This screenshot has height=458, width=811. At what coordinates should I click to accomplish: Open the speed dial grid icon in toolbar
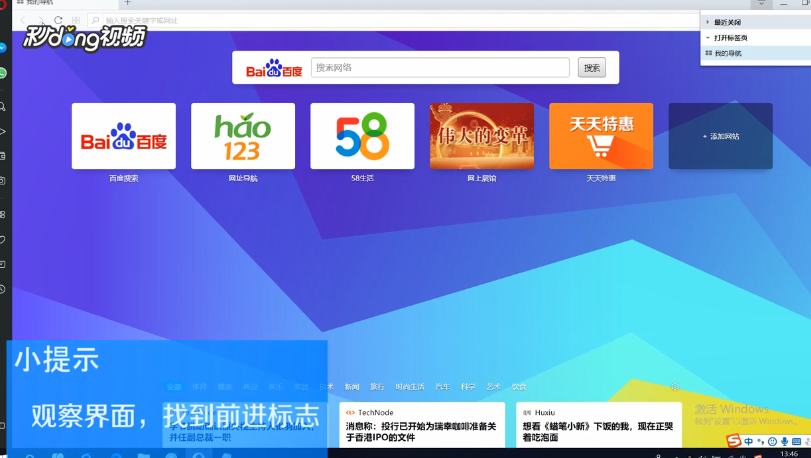pyautogui.click(x=76, y=20)
